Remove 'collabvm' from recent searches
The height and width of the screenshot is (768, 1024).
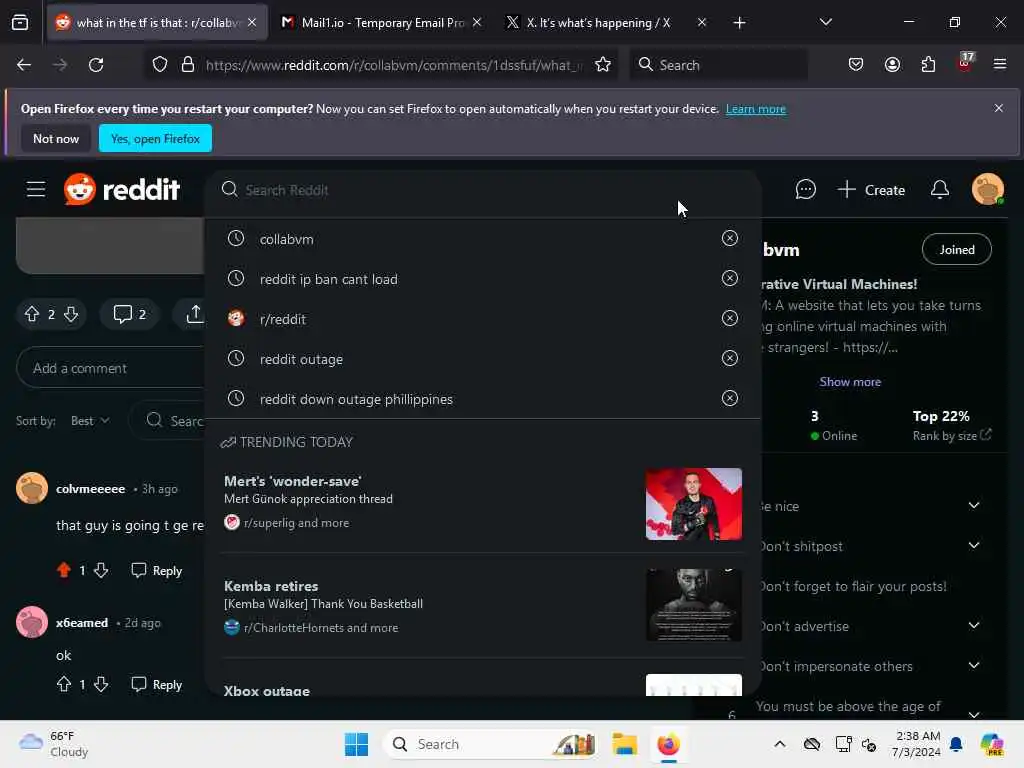pos(729,238)
